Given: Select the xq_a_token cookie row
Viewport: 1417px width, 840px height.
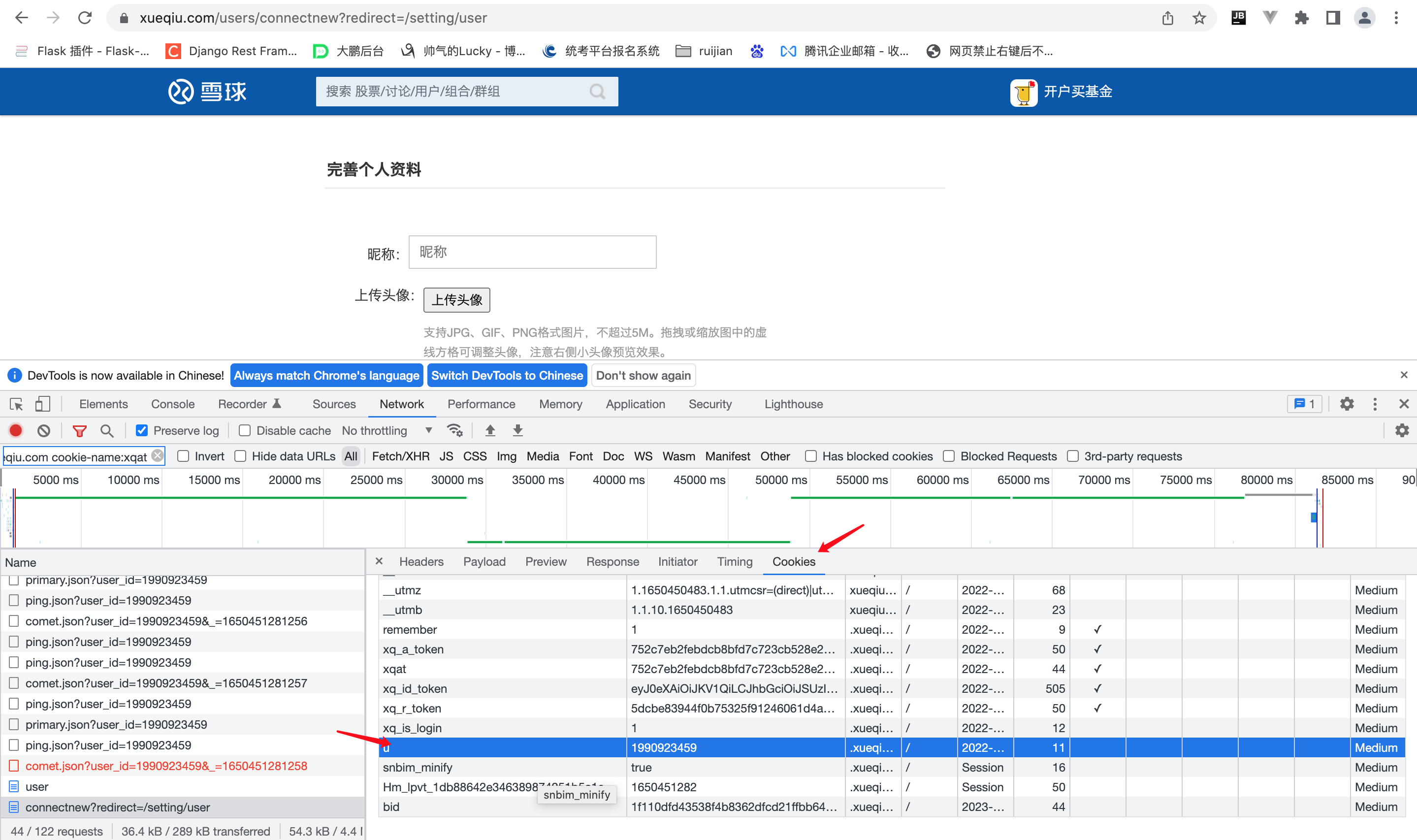Looking at the screenshot, I should click(x=892, y=649).
